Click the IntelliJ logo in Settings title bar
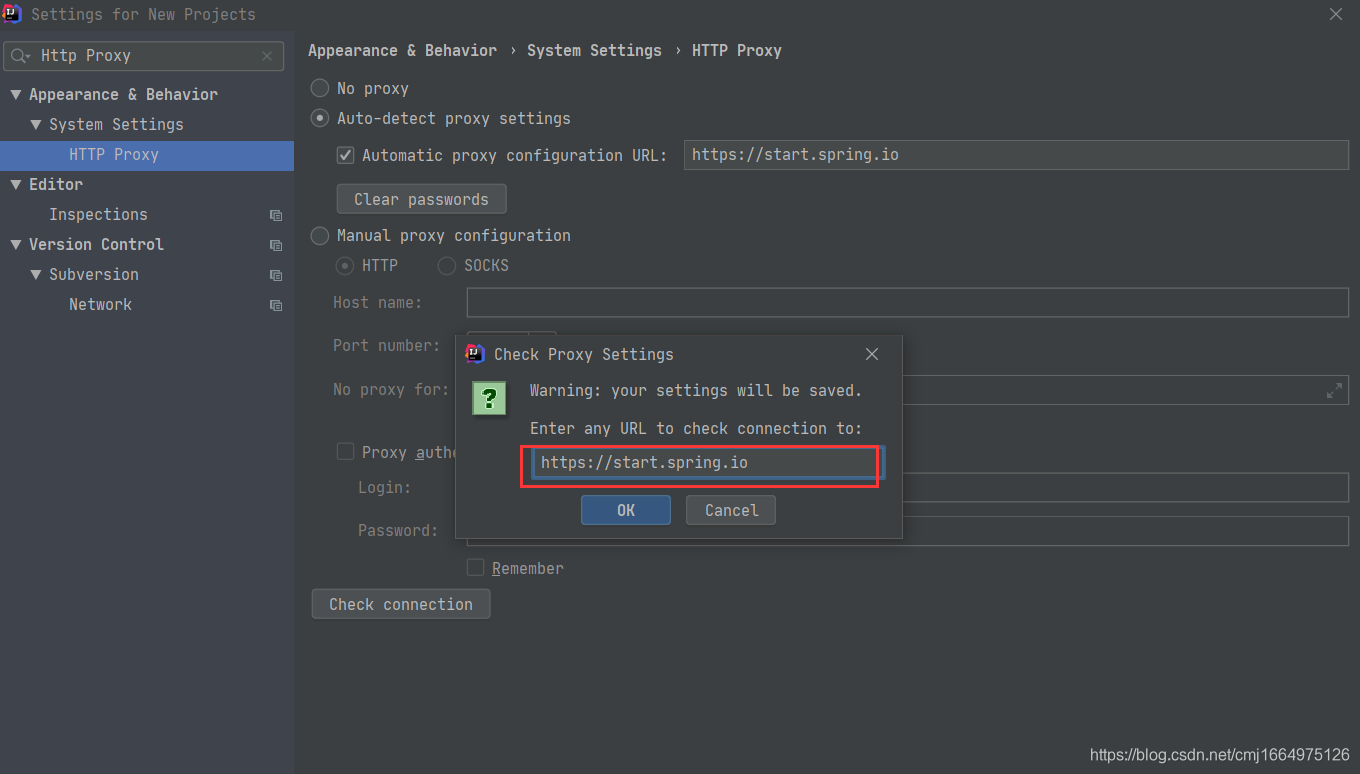This screenshot has width=1360, height=774. coord(12,14)
